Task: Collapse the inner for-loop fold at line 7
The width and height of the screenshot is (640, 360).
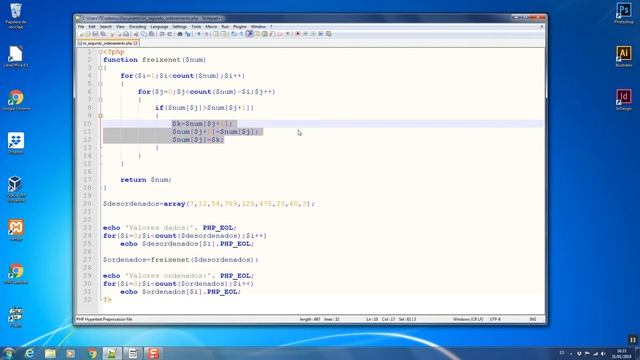Action: tap(100, 100)
